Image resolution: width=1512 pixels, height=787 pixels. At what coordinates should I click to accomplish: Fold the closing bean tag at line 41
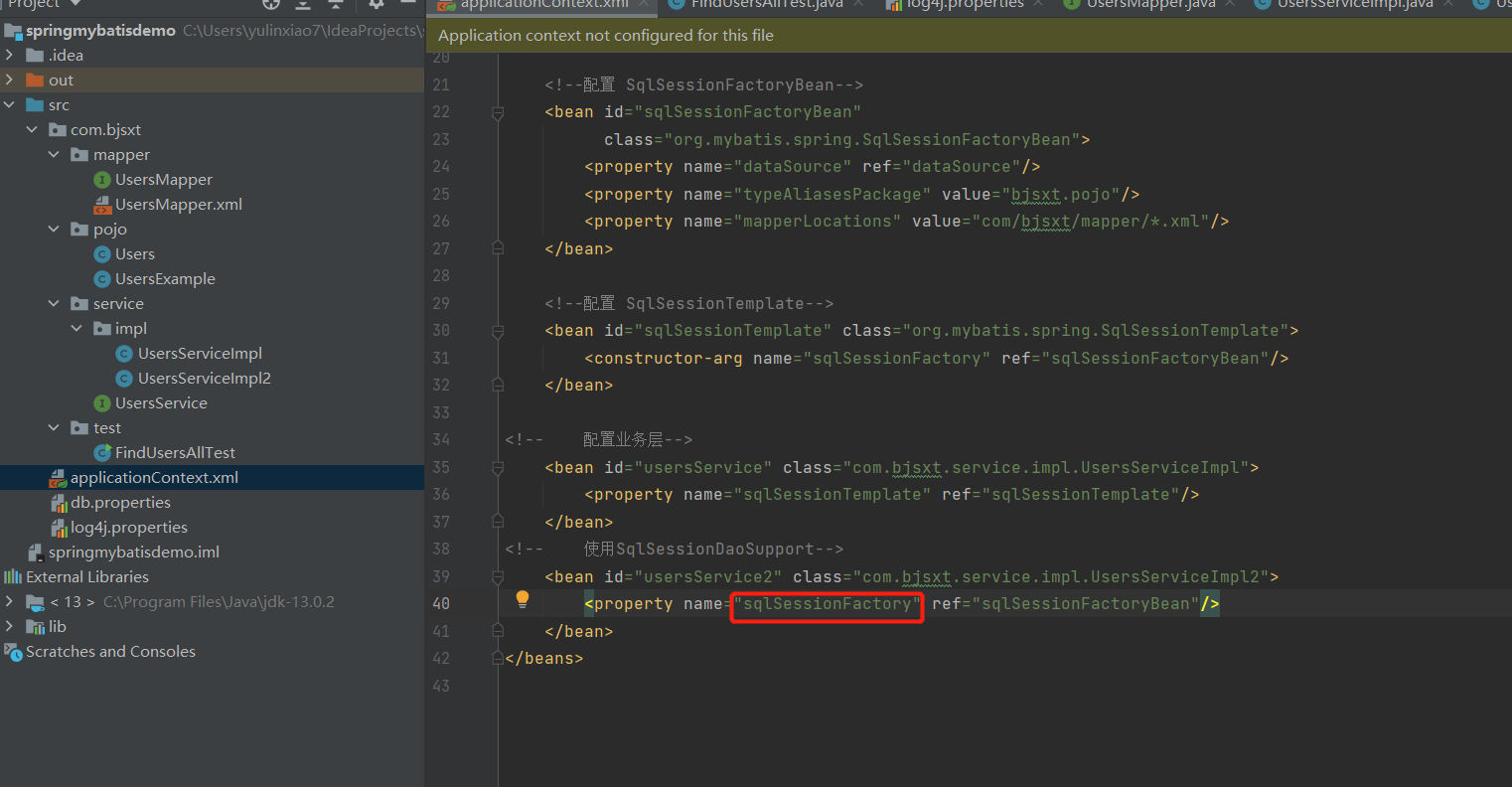(498, 631)
